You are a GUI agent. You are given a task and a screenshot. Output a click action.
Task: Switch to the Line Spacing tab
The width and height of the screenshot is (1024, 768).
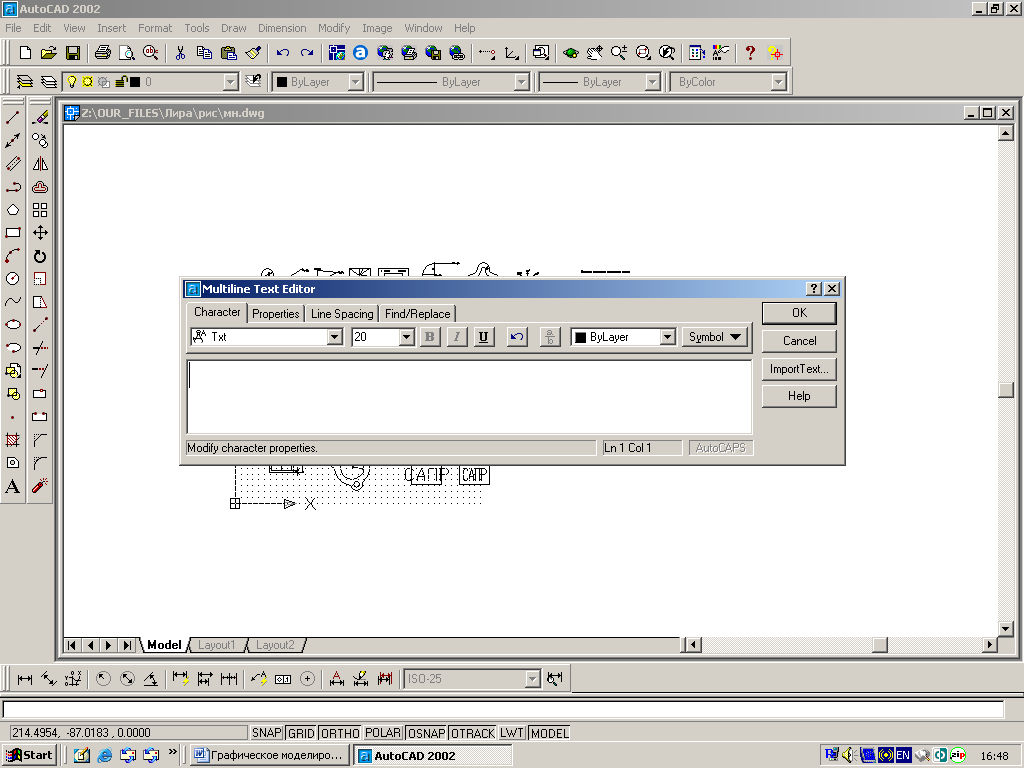(342, 314)
